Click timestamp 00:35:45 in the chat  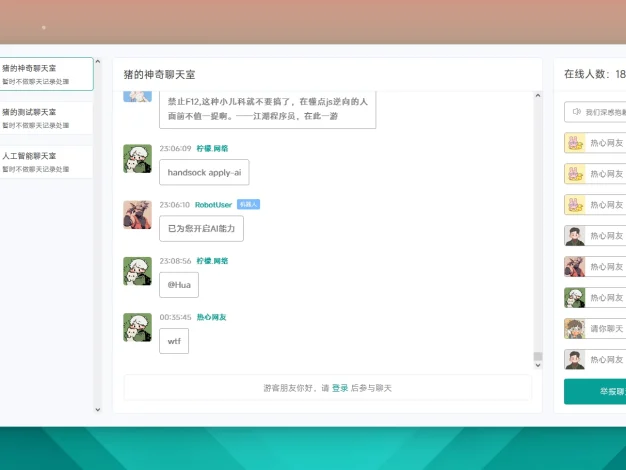175,317
